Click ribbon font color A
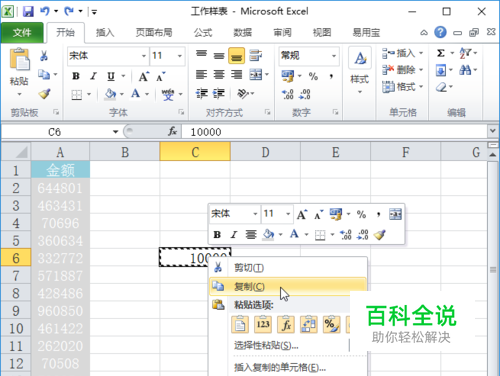The image size is (500, 376). tap(135, 94)
